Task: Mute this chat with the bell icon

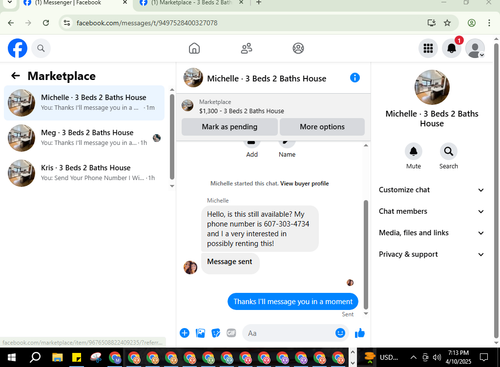Action: pos(413,151)
